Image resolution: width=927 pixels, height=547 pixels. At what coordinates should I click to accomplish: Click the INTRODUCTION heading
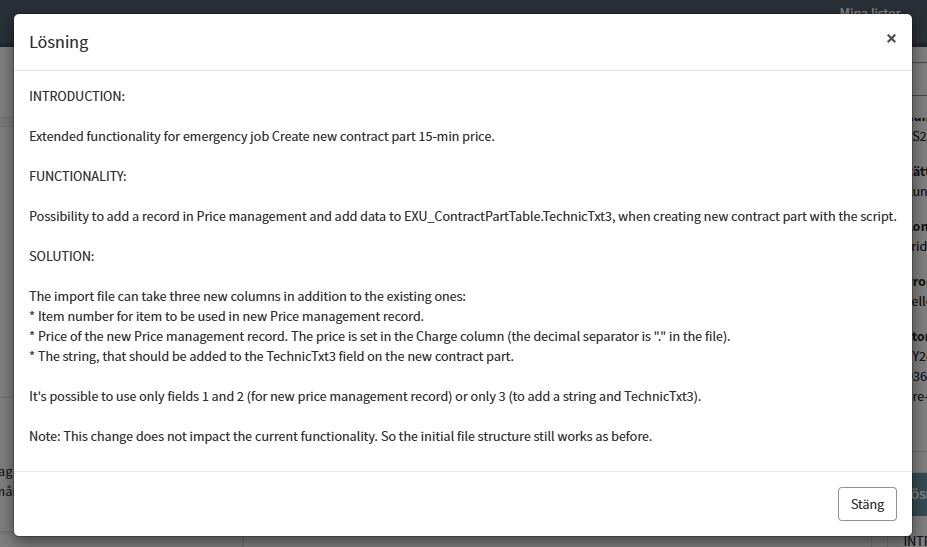[x=77, y=96]
